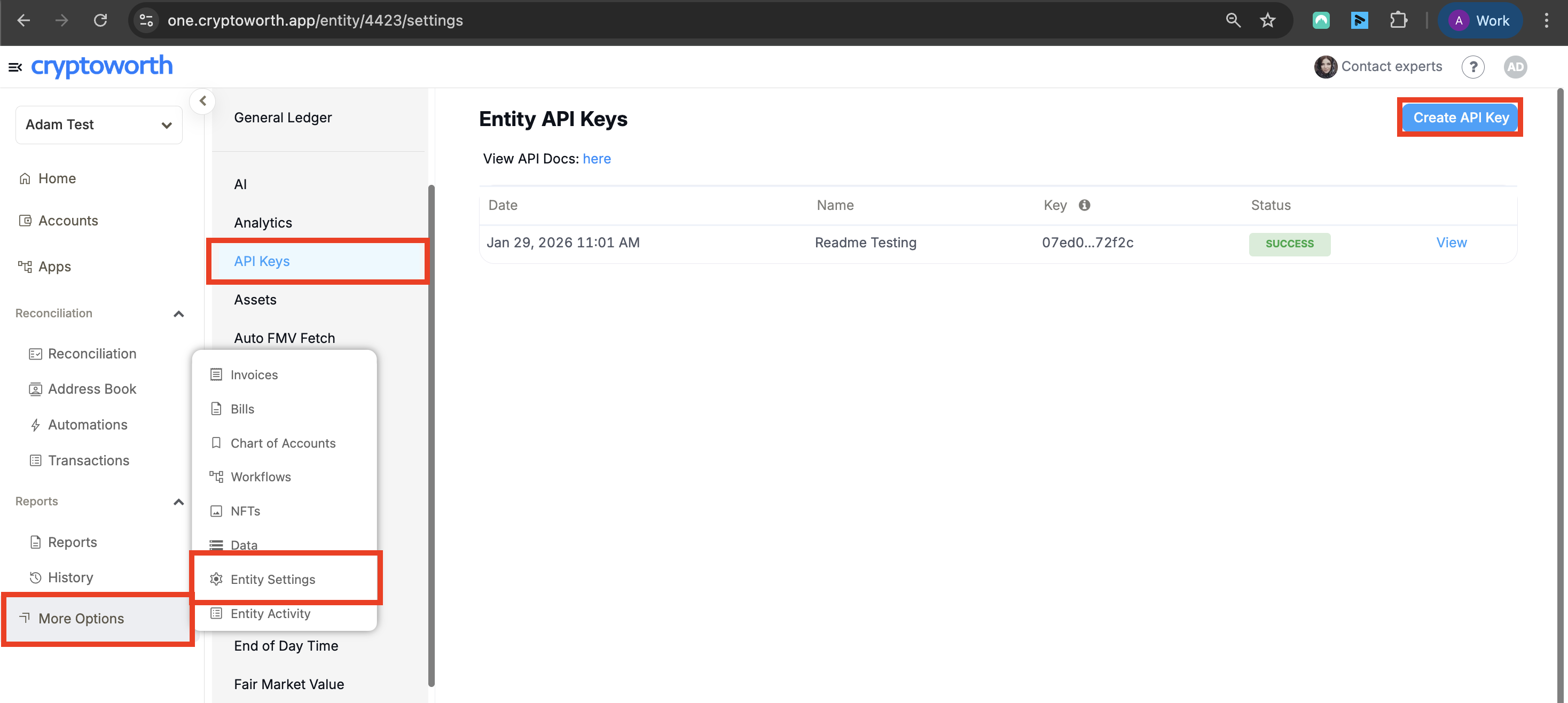
Task: Select API Keys settings item
Action: pyautogui.click(x=262, y=261)
